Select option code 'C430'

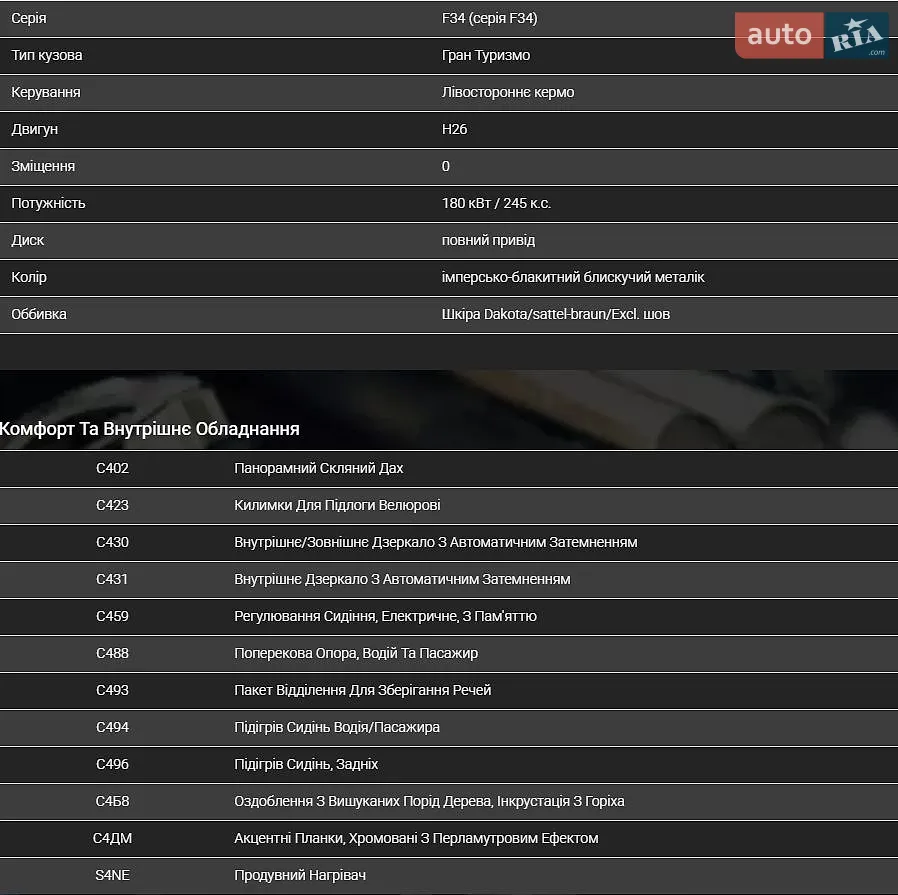(x=112, y=542)
